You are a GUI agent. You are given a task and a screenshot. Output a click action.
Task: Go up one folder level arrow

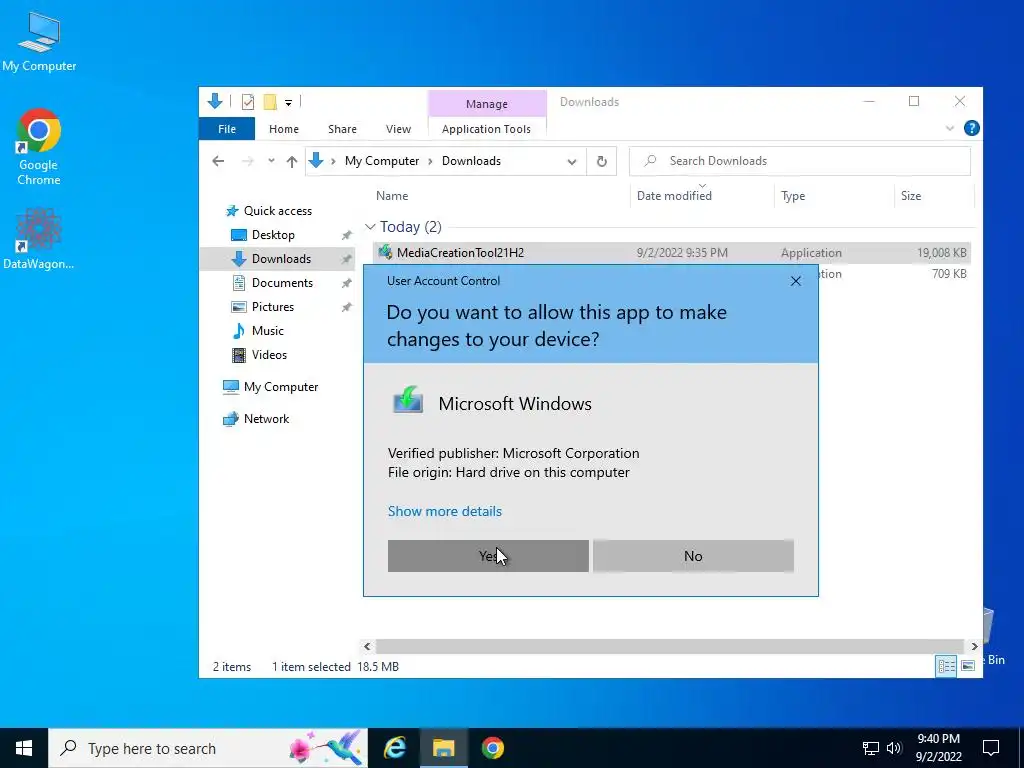pos(292,161)
